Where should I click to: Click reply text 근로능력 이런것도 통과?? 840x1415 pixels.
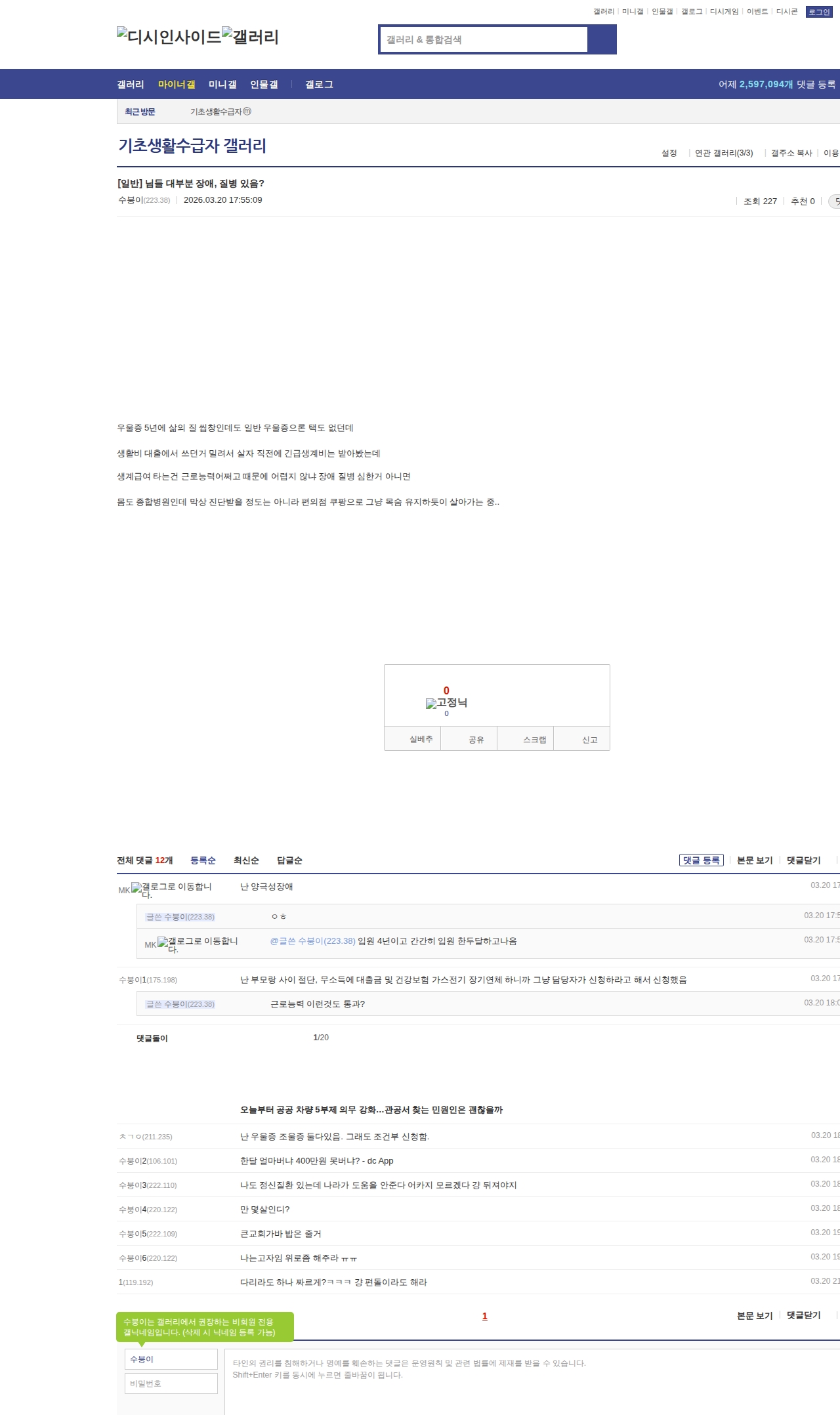click(318, 1004)
